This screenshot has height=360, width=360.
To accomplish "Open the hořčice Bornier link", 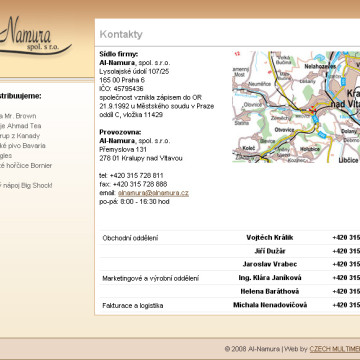I will (x=26, y=166).
